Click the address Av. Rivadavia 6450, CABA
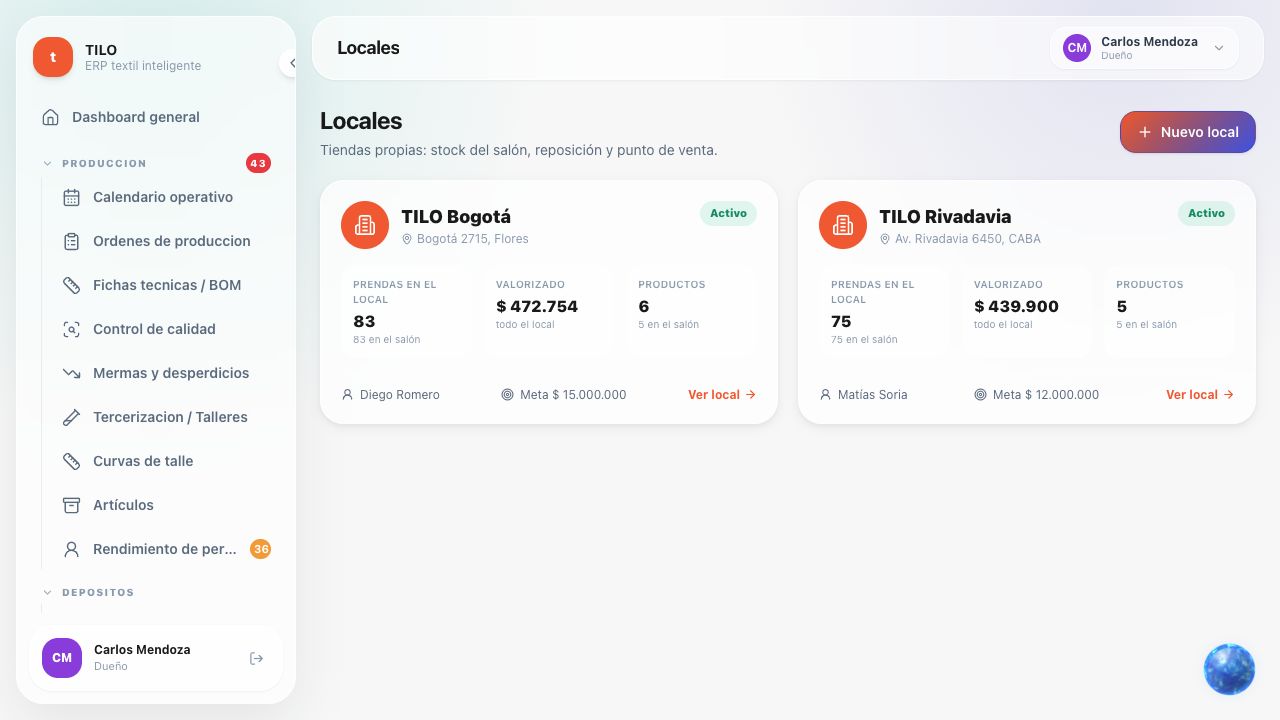 click(968, 239)
